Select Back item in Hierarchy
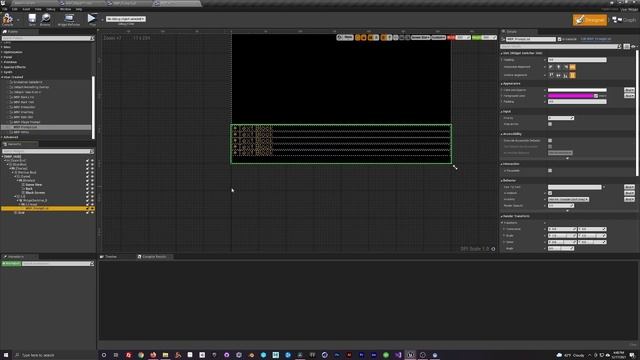The height and width of the screenshot is (360, 640). click(x=29, y=189)
